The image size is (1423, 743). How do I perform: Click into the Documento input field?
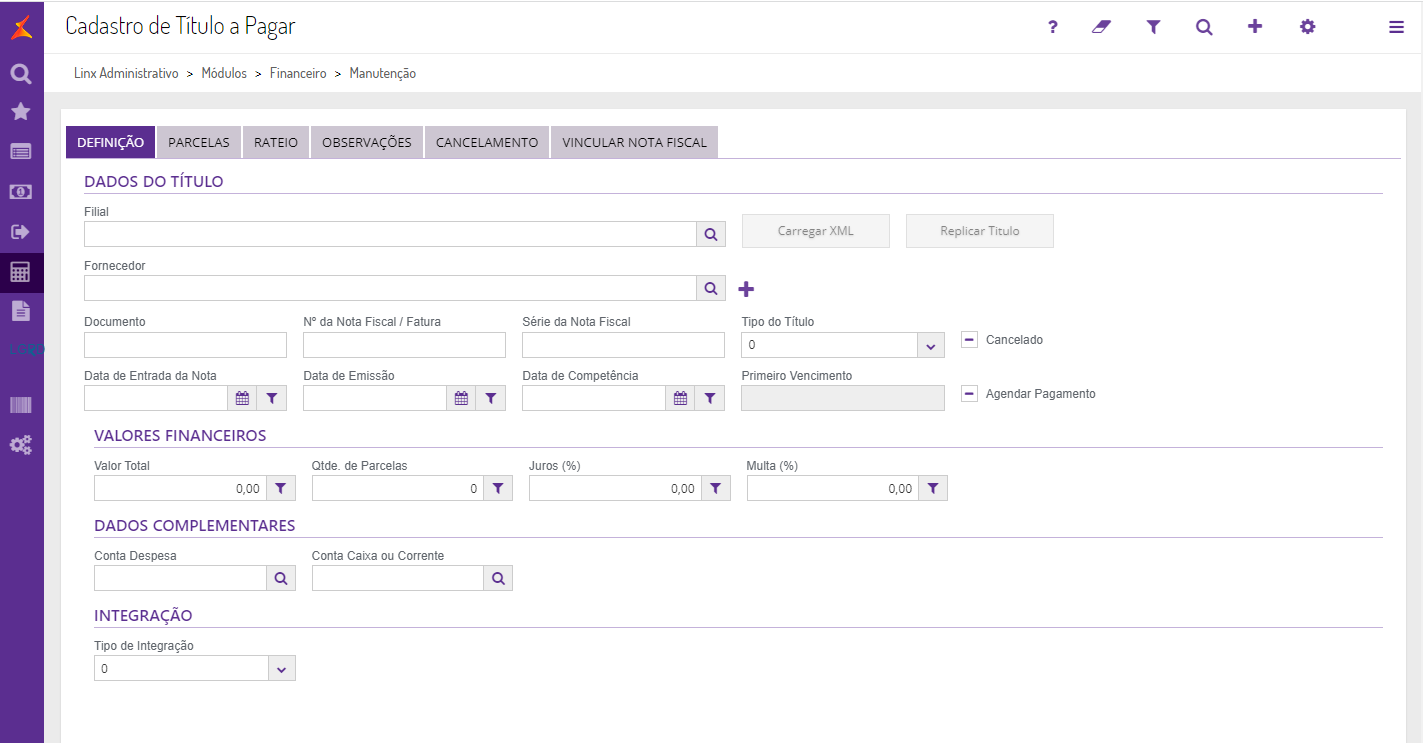[x=185, y=345]
